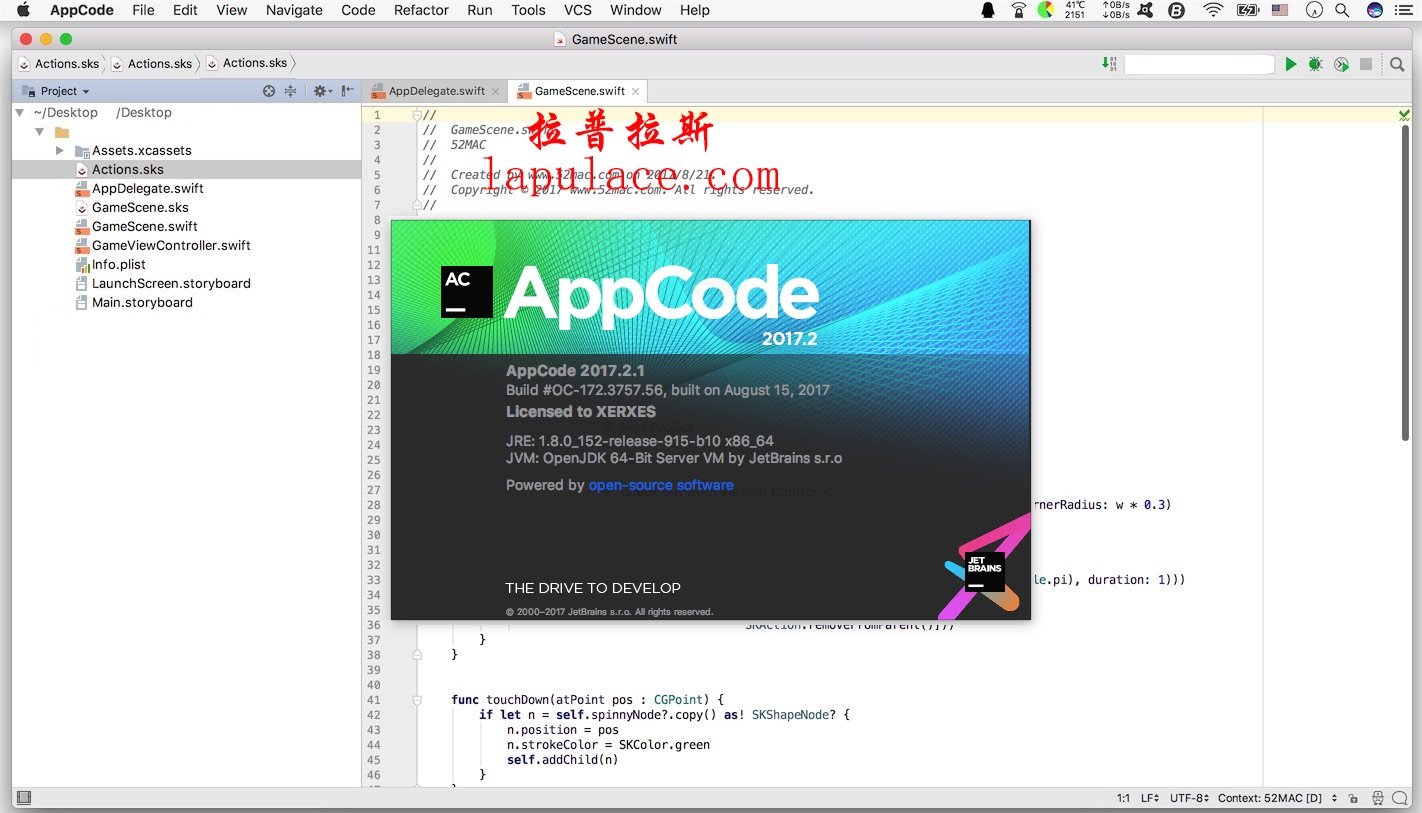Click the Profile run icon beside Debug

[1341, 64]
